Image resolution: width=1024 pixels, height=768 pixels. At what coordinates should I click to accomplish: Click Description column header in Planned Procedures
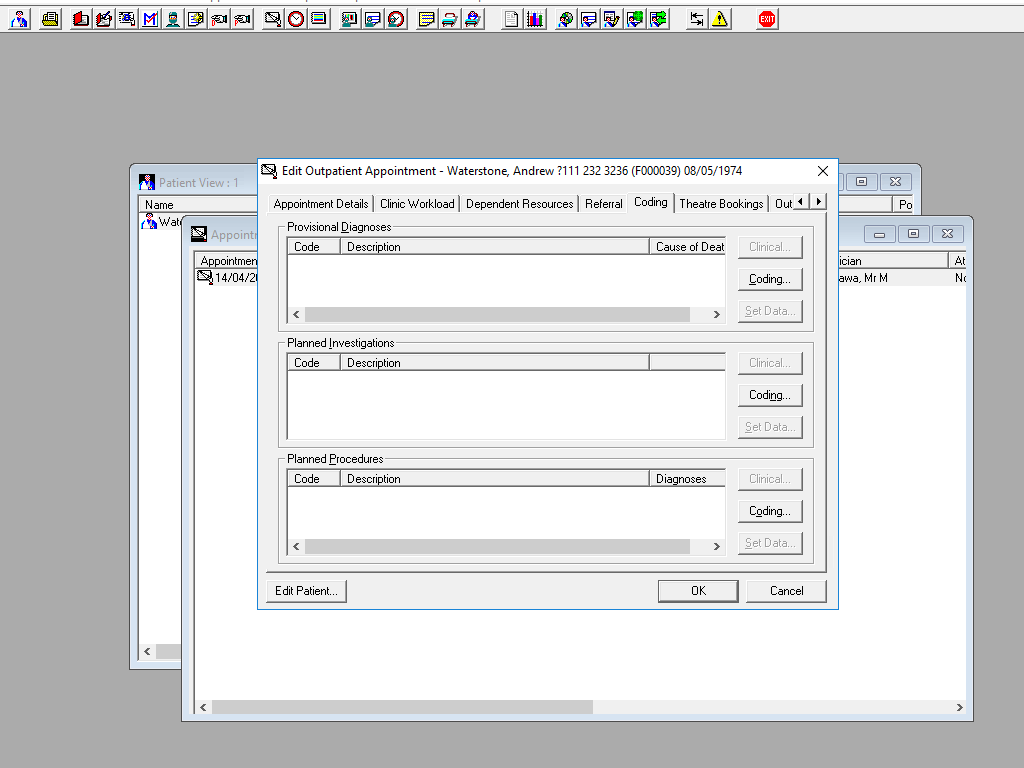[x=494, y=479]
